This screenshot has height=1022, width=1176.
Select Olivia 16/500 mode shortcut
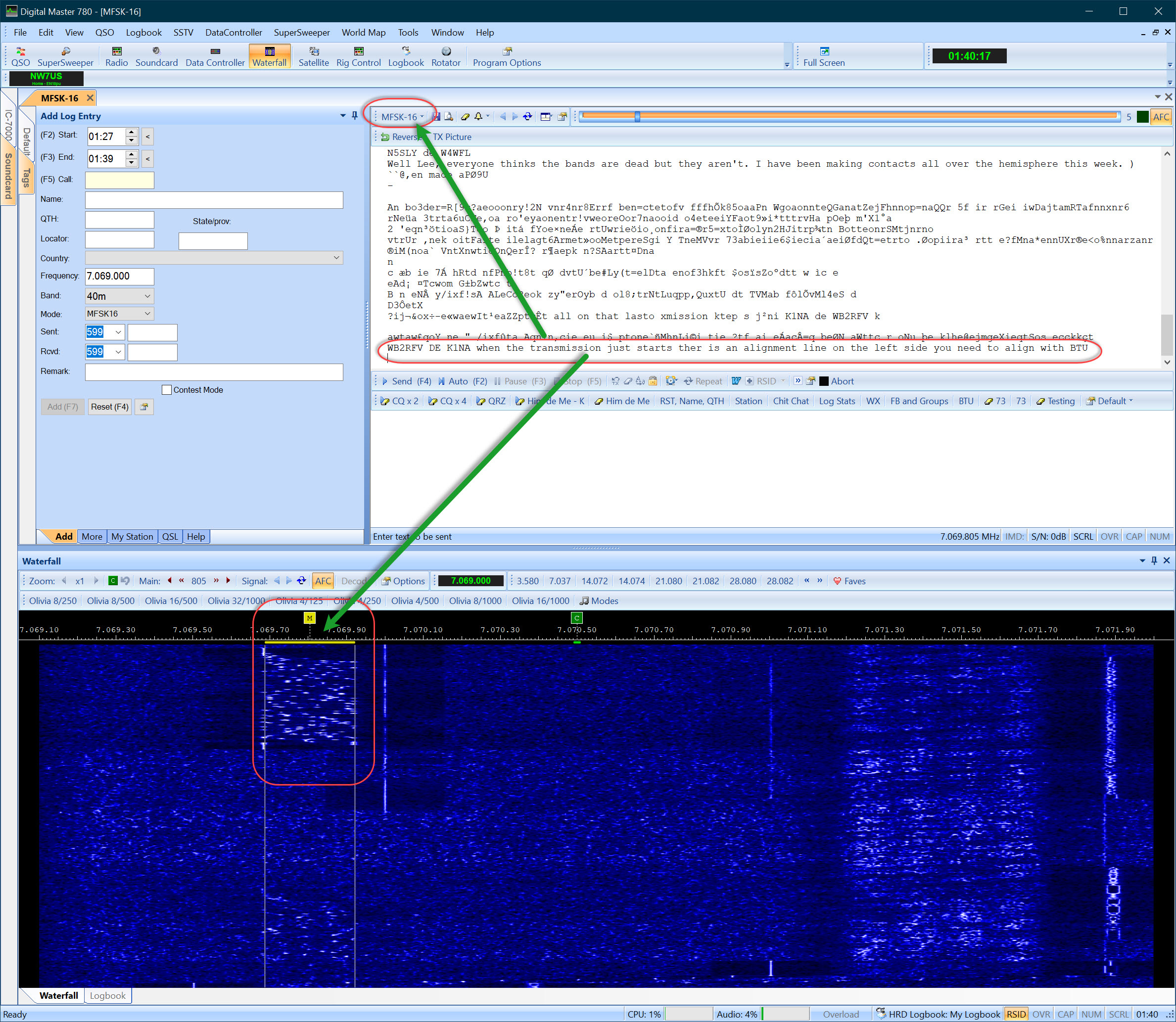tap(171, 601)
